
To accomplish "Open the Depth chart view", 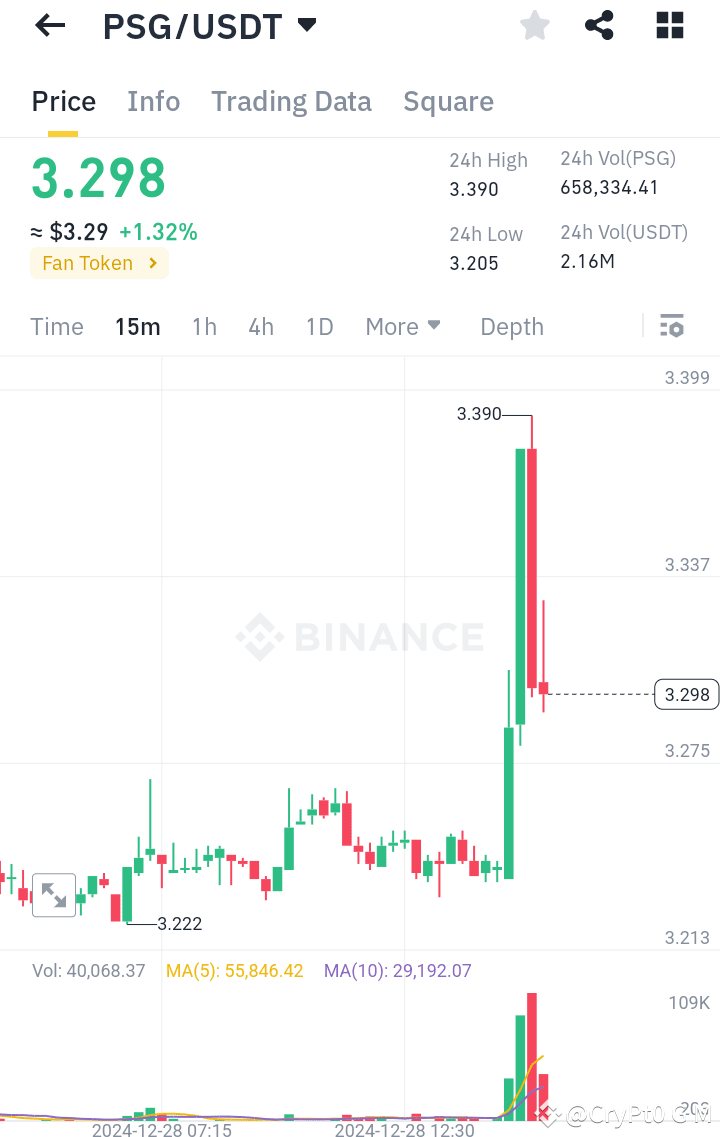I will pos(511,326).
